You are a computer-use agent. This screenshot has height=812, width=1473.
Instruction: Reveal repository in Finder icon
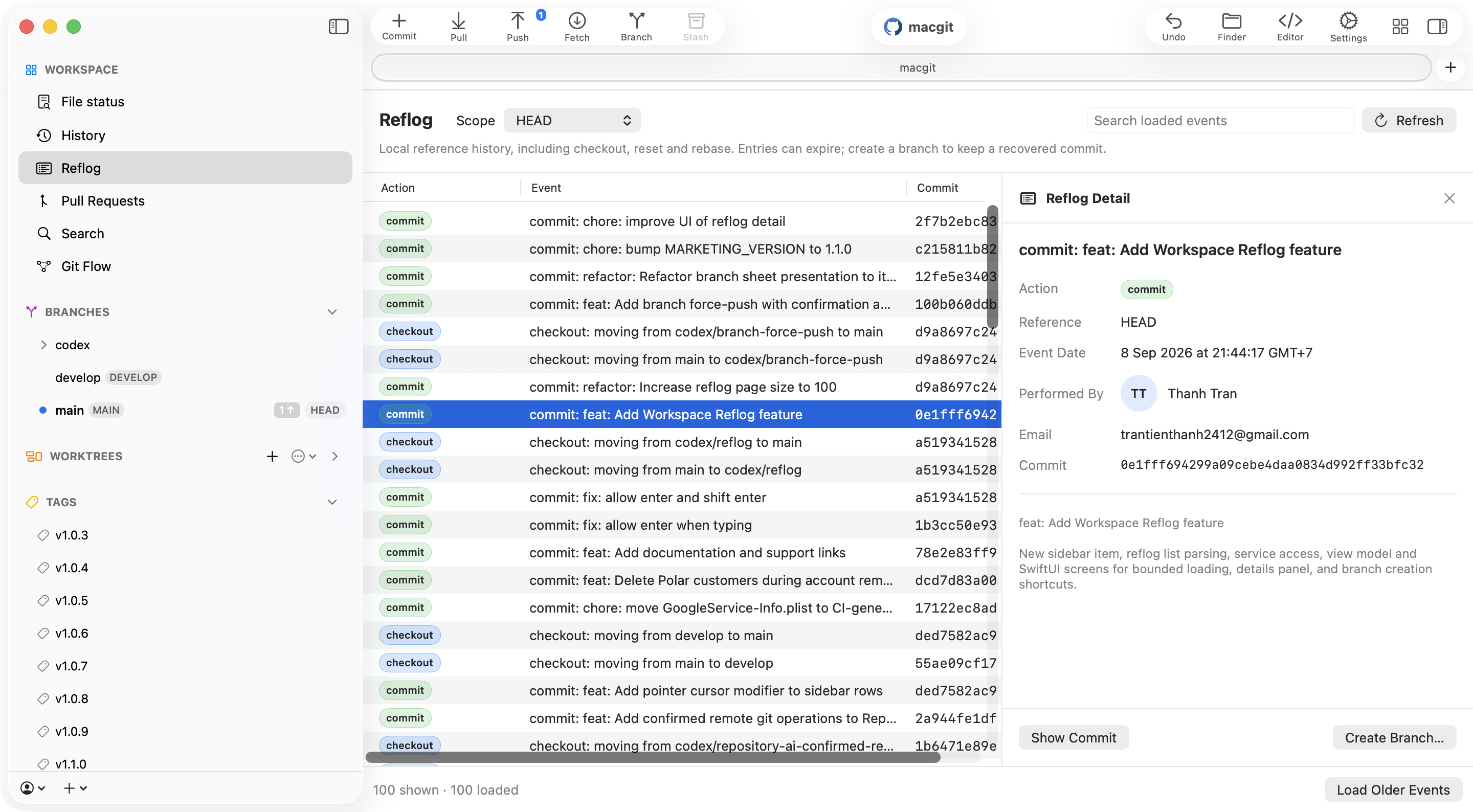tap(1231, 27)
